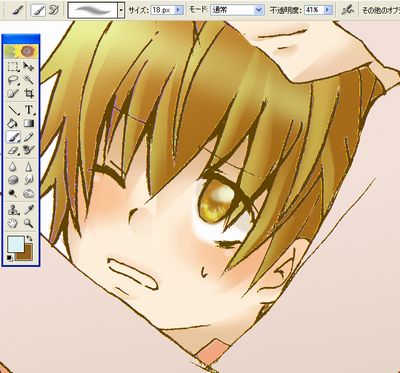
Task: Select the Paint Bucket tool
Action: 13,123
